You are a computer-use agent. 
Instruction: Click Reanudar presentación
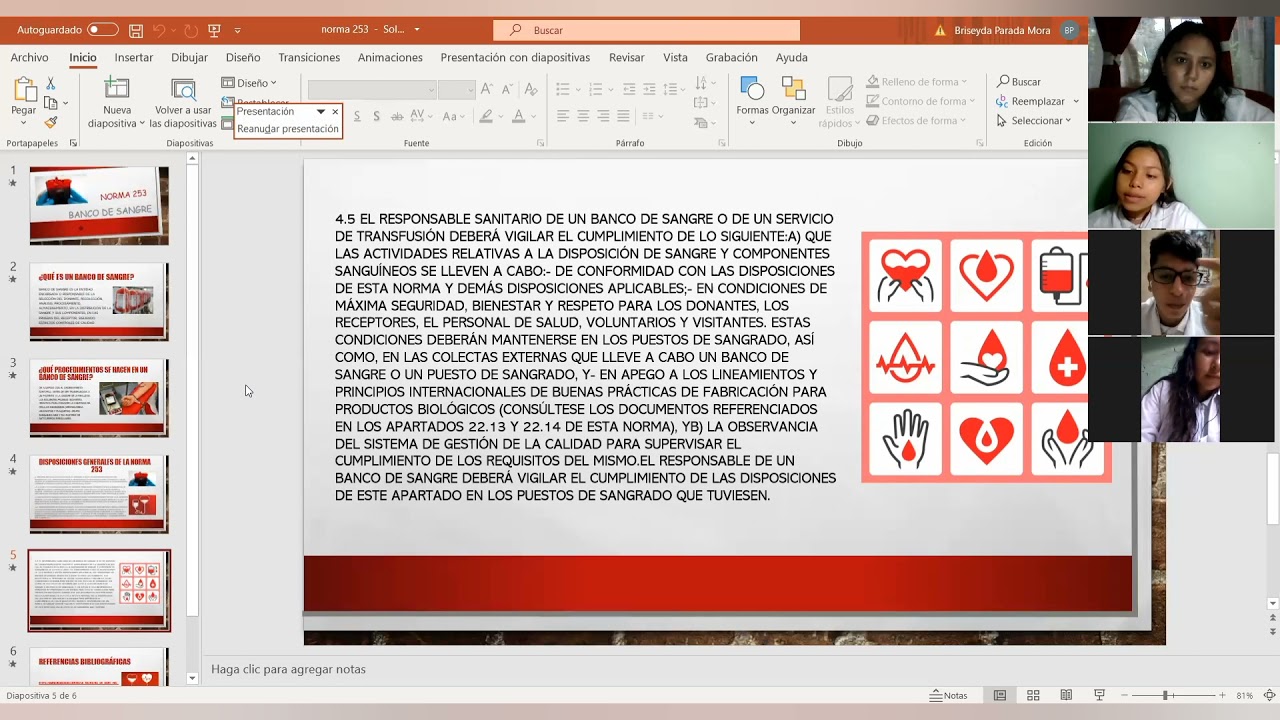pos(287,129)
